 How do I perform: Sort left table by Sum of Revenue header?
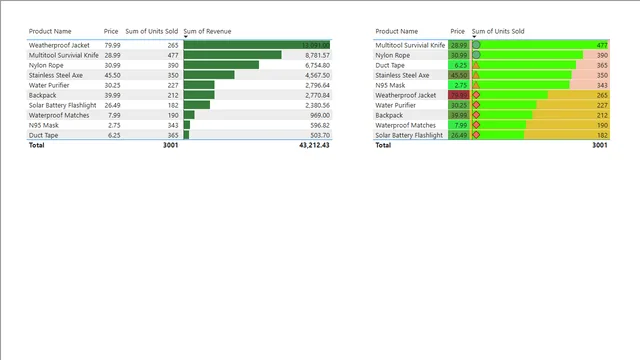(207, 31)
